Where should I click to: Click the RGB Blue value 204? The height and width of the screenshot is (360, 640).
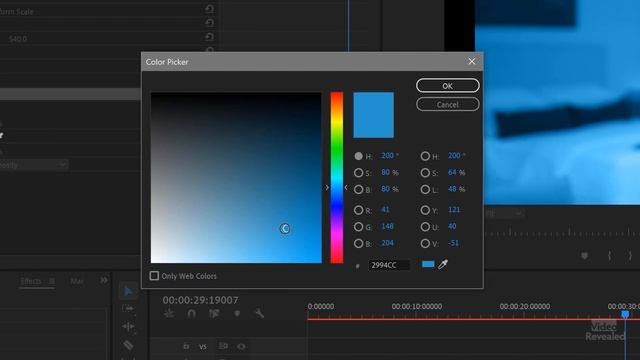pos(387,243)
